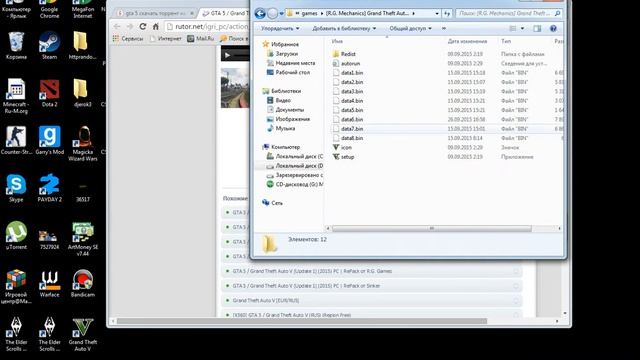This screenshot has height=360, width=640.
Task: Open Сервисы bookmark in Chrome
Action: point(128,38)
